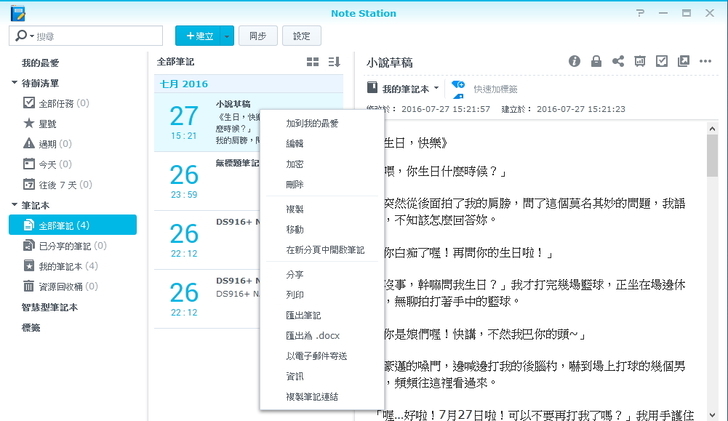Screen dimensions: 728x421
Task: Collapse the 待辦清單 section
Action: [x=14, y=83]
